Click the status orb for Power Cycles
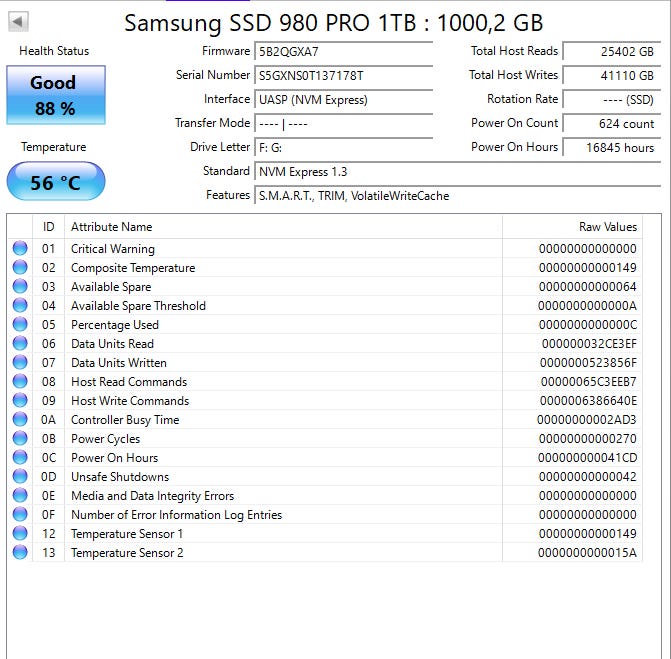671x659 pixels. [x=20, y=438]
